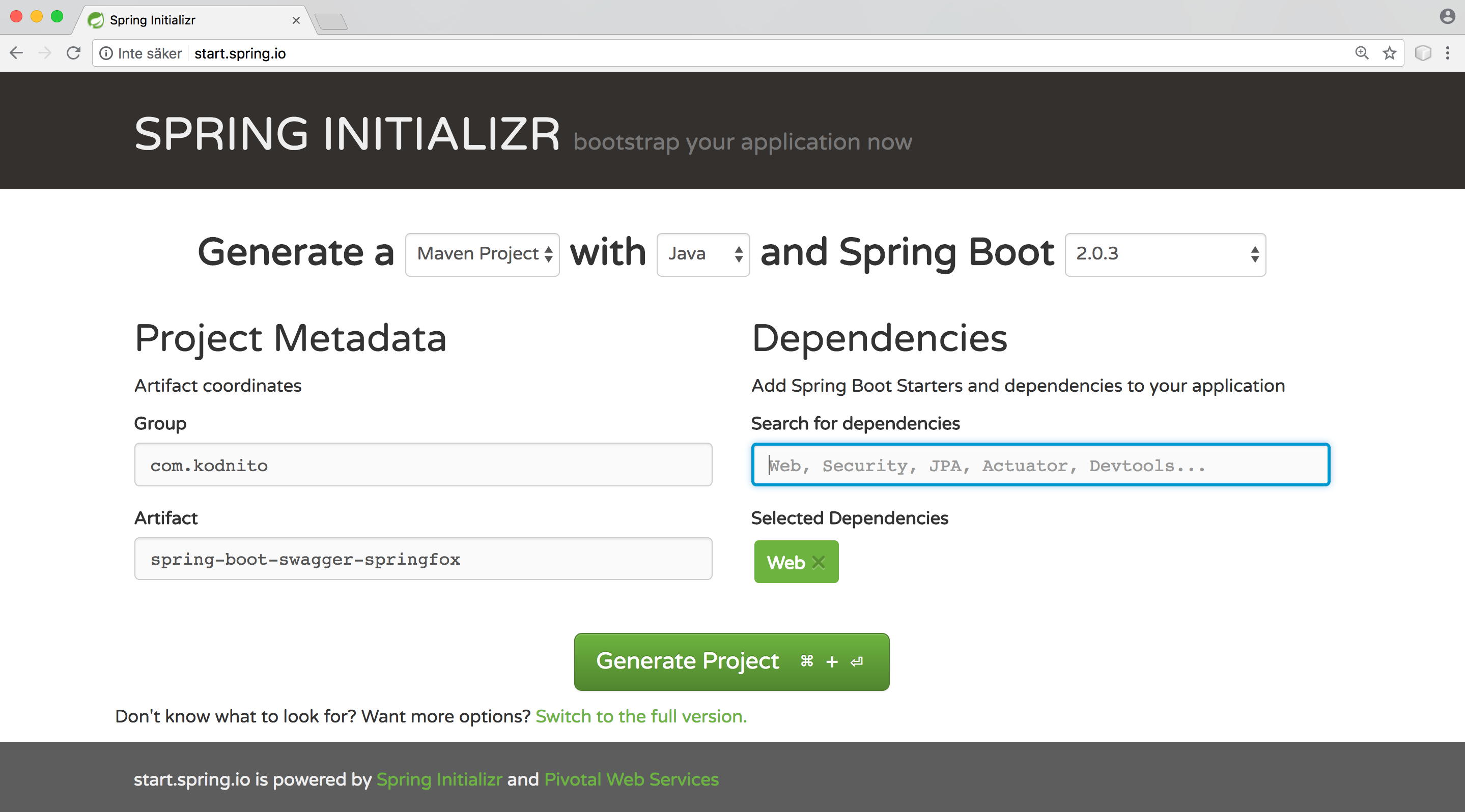Open the Maven Project dropdown

[x=482, y=254]
